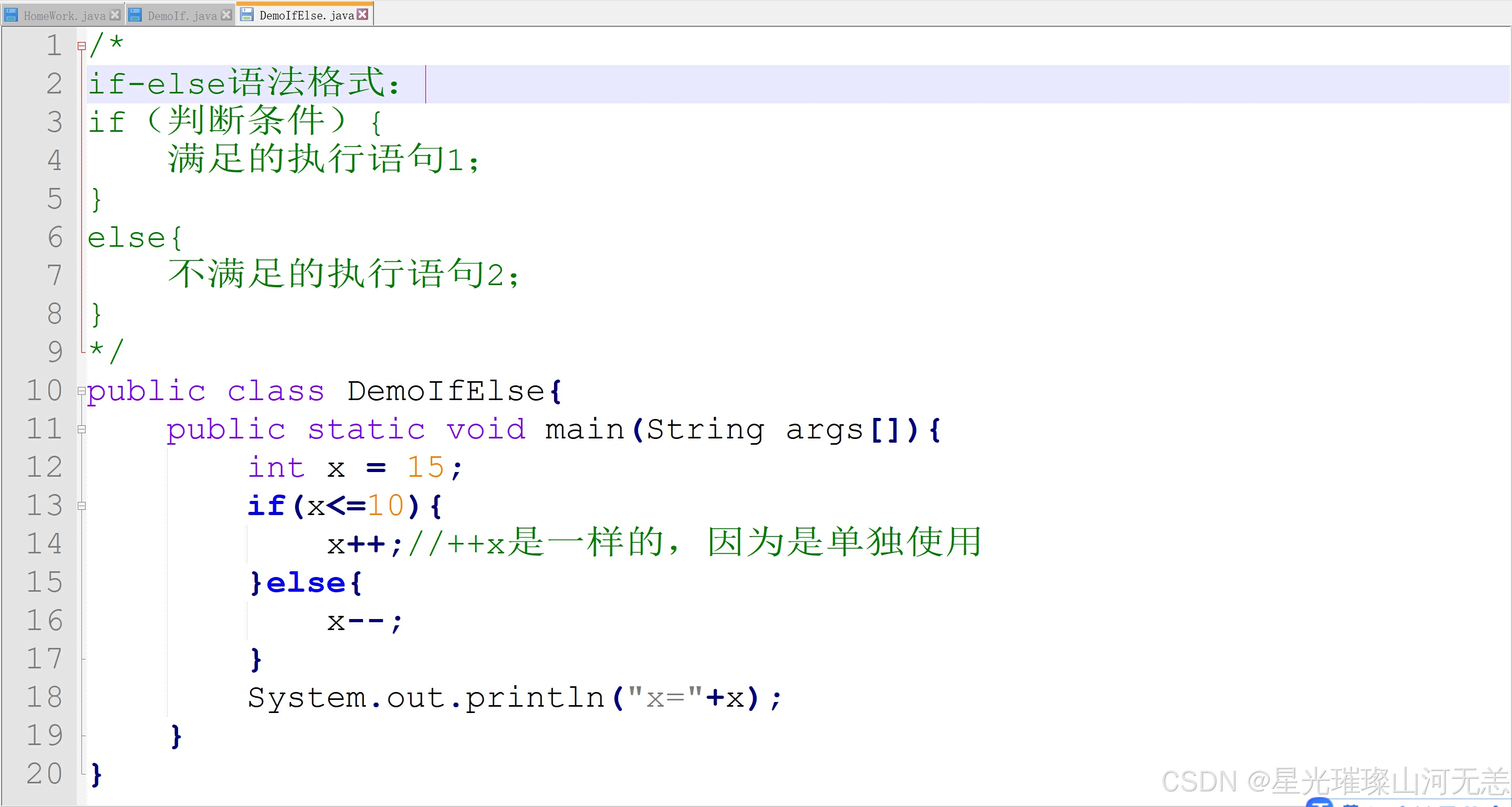Image resolution: width=1512 pixels, height=807 pixels.
Task: Close the DemoIfElse.java tab
Action: click(363, 14)
